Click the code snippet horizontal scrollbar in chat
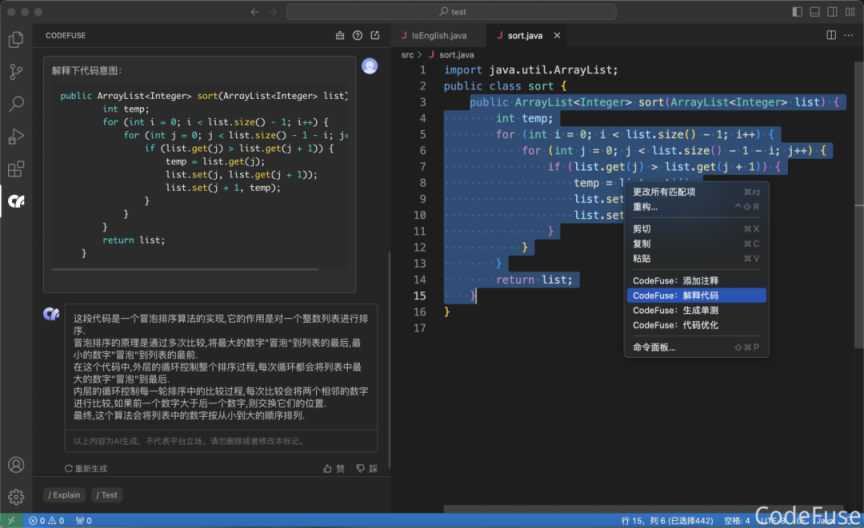 tap(185, 270)
